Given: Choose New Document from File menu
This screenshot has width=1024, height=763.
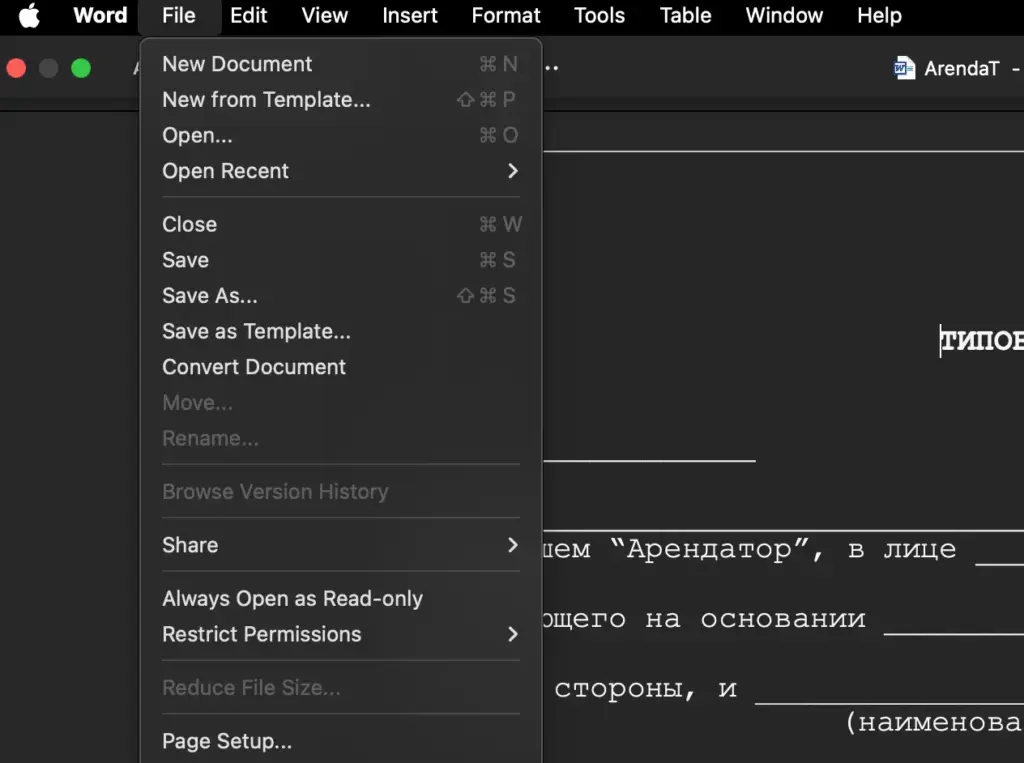Looking at the screenshot, I should (x=341, y=64).
